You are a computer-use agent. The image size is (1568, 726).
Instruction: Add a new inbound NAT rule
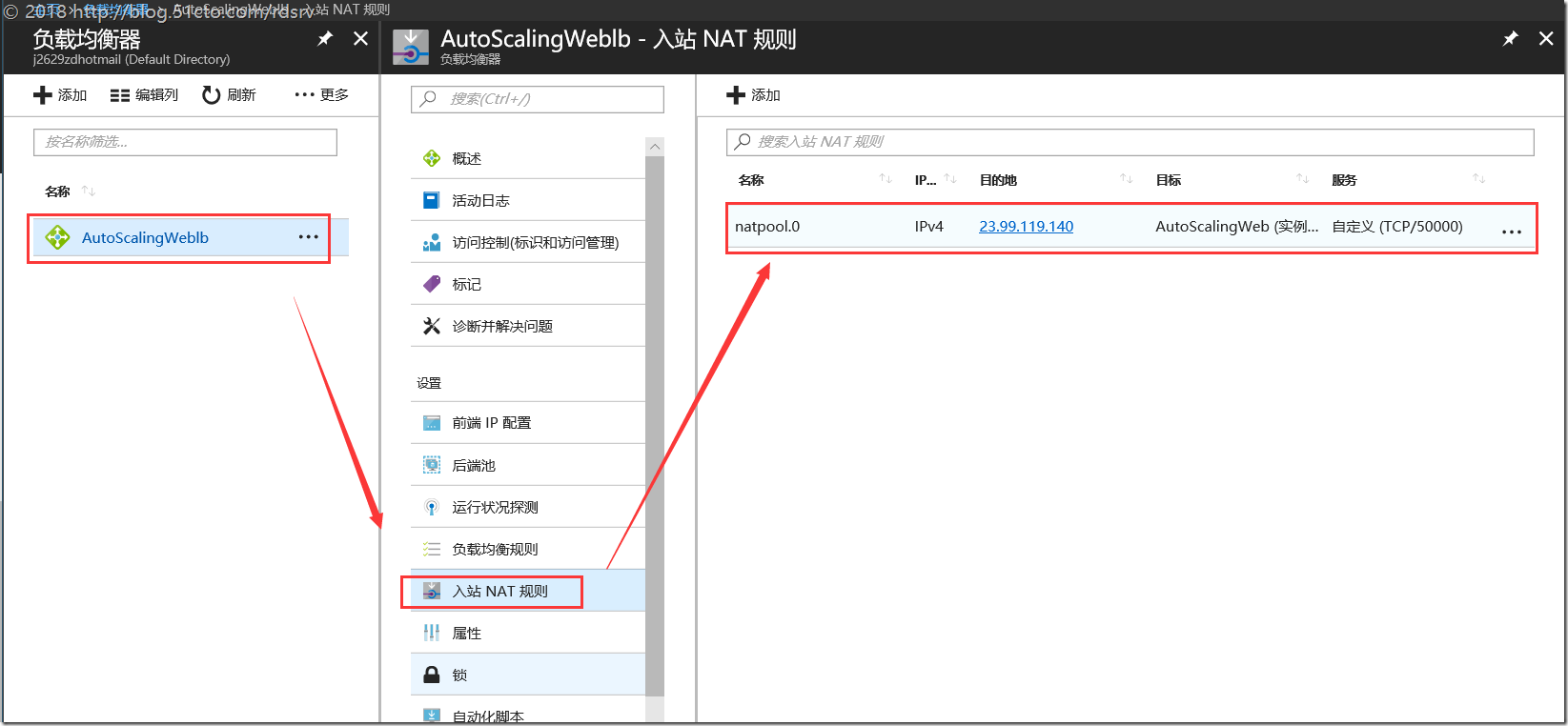[753, 95]
